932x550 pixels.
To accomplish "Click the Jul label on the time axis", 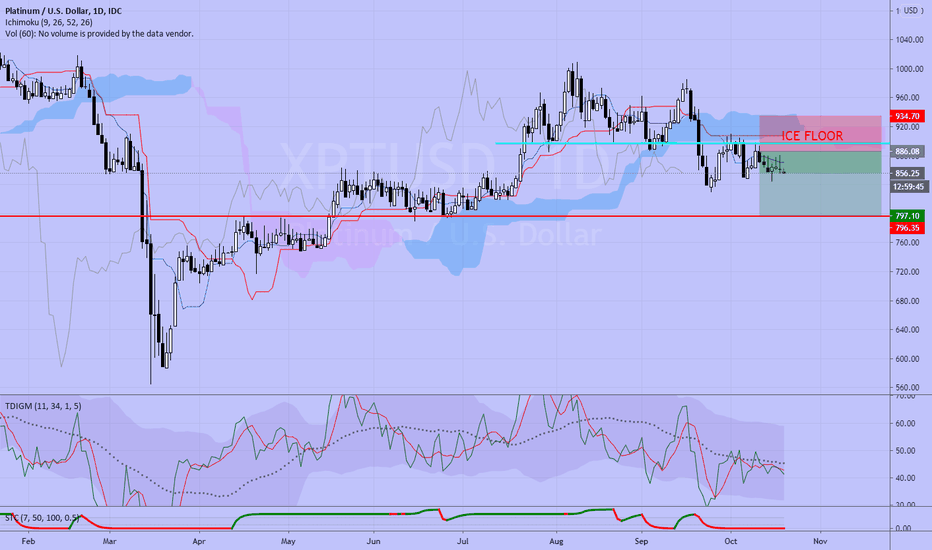I will (x=462, y=542).
